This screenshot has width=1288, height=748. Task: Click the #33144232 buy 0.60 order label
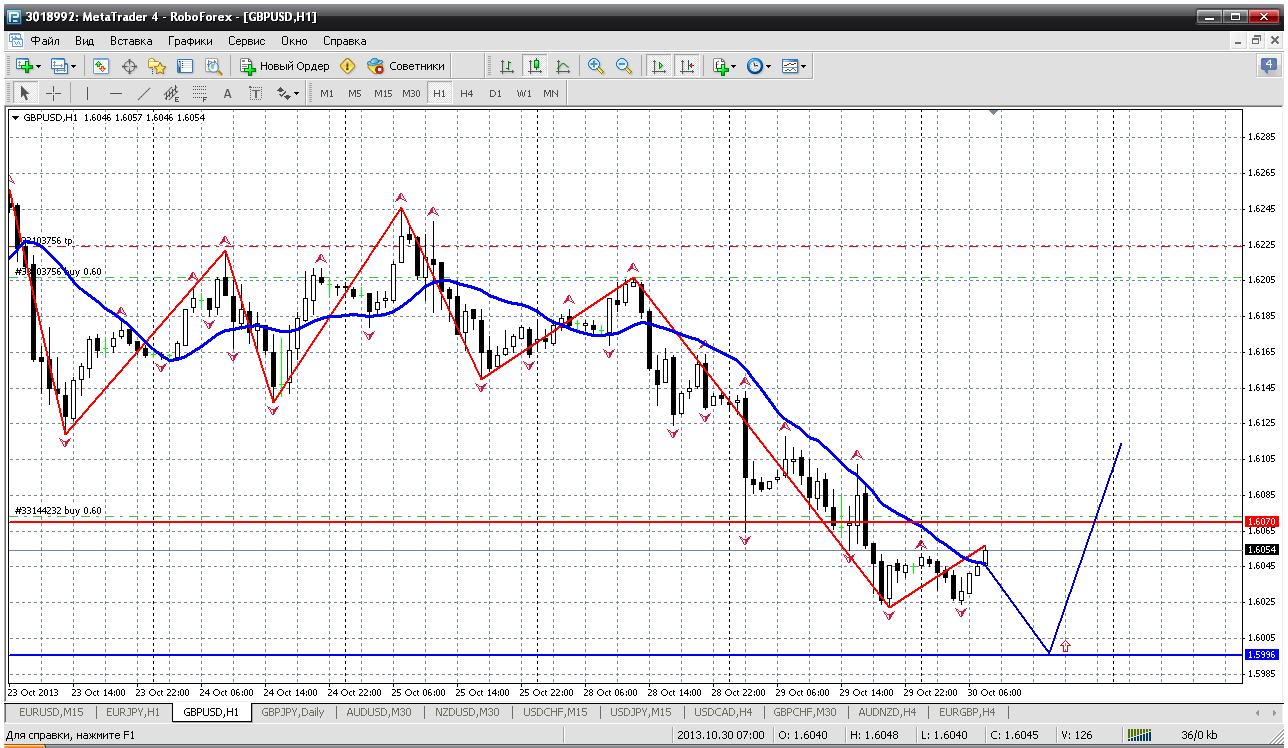coord(58,510)
